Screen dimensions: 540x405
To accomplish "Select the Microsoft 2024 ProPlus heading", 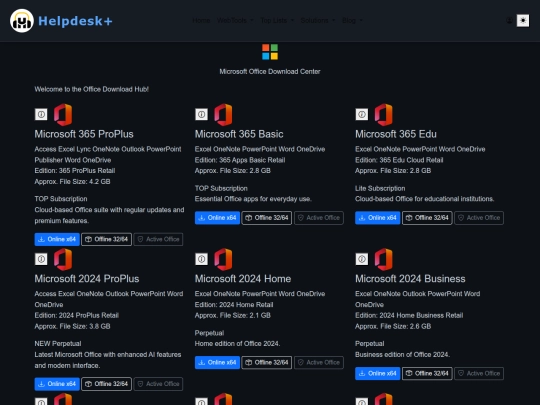I will pyautogui.click(x=87, y=279).
